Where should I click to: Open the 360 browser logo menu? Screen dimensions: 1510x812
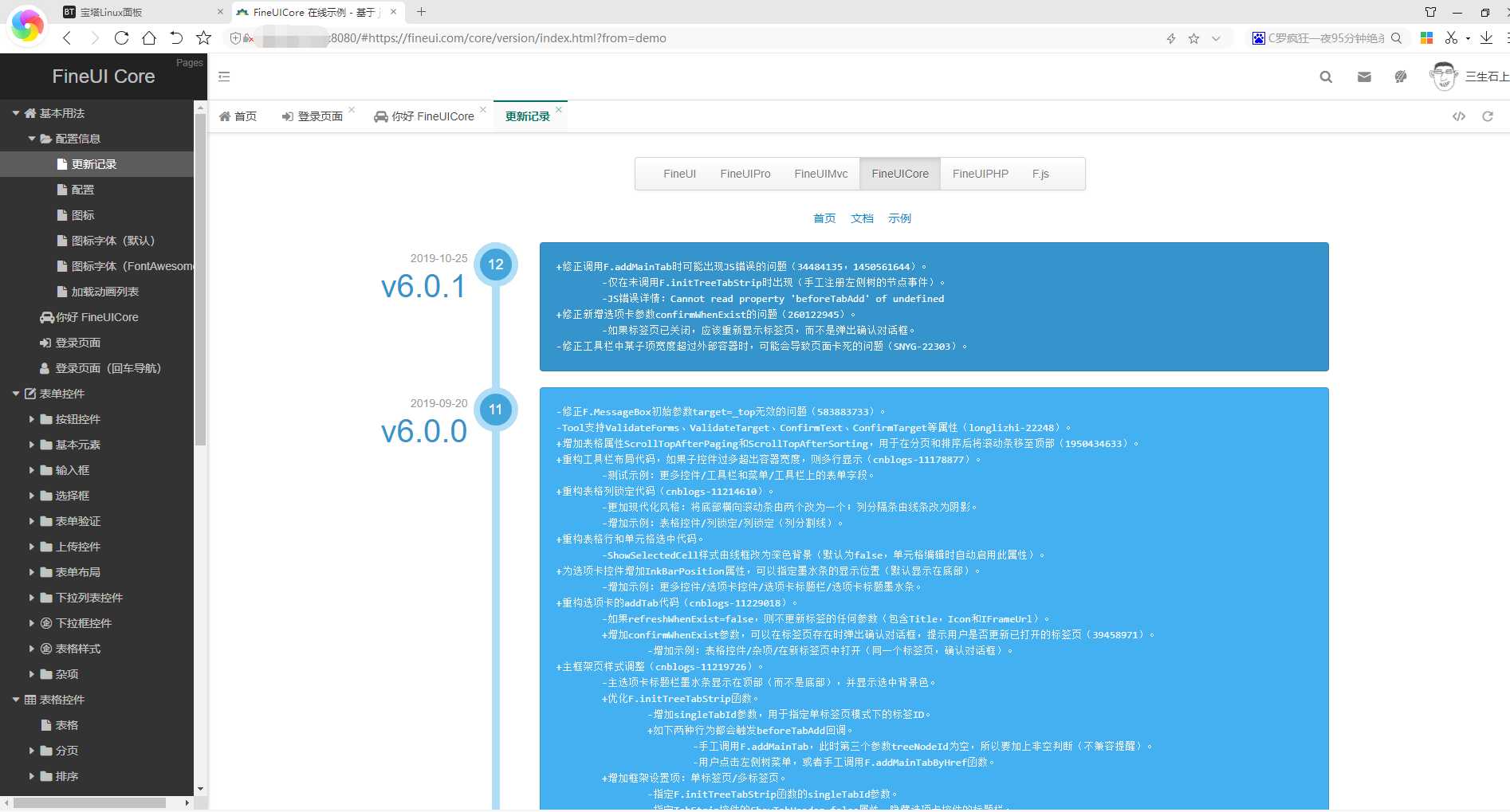(x=27, y=25)
